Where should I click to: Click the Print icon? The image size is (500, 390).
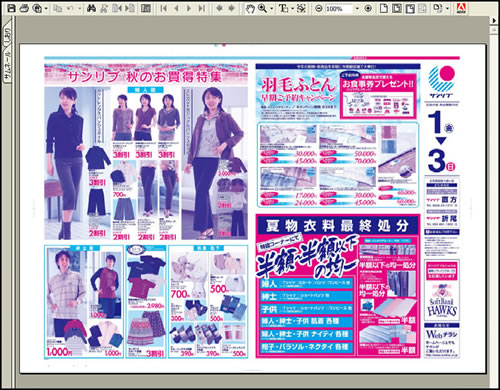point(24,8)
